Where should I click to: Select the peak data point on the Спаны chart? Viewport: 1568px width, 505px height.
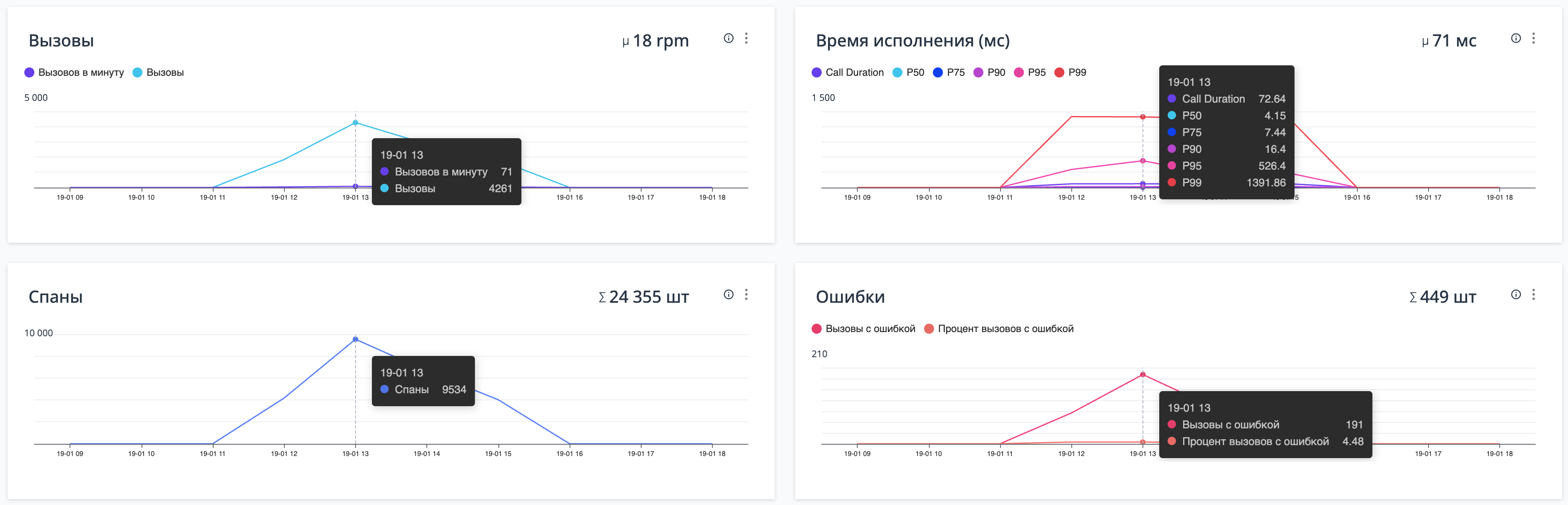355,338
